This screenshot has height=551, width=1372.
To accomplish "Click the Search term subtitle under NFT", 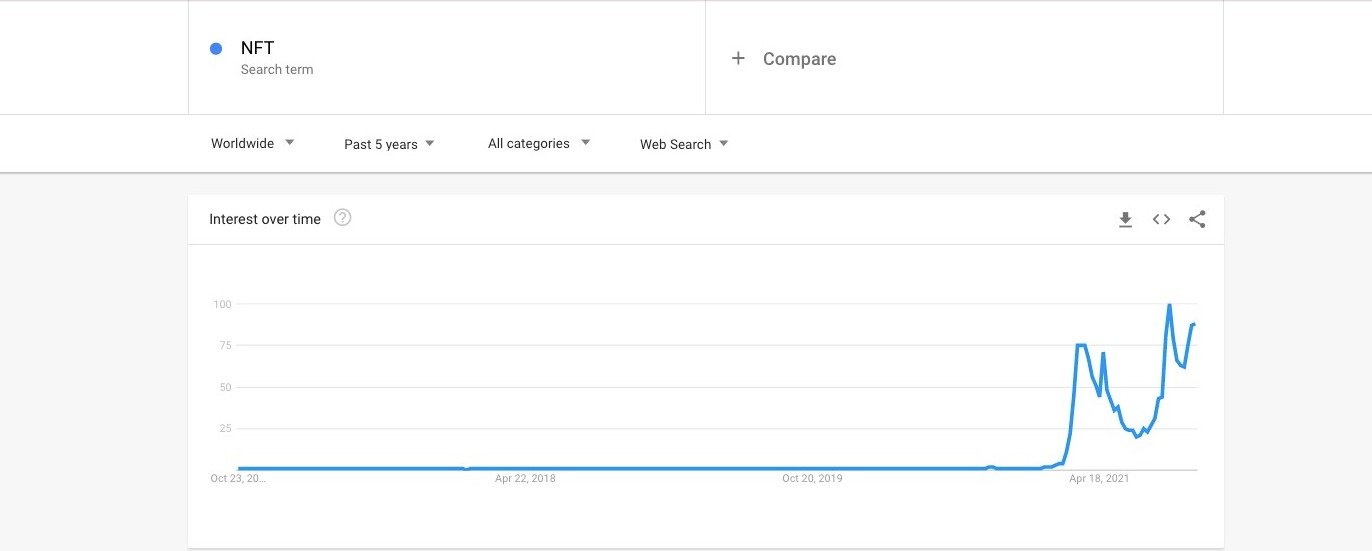I will (x=277, y=70).
